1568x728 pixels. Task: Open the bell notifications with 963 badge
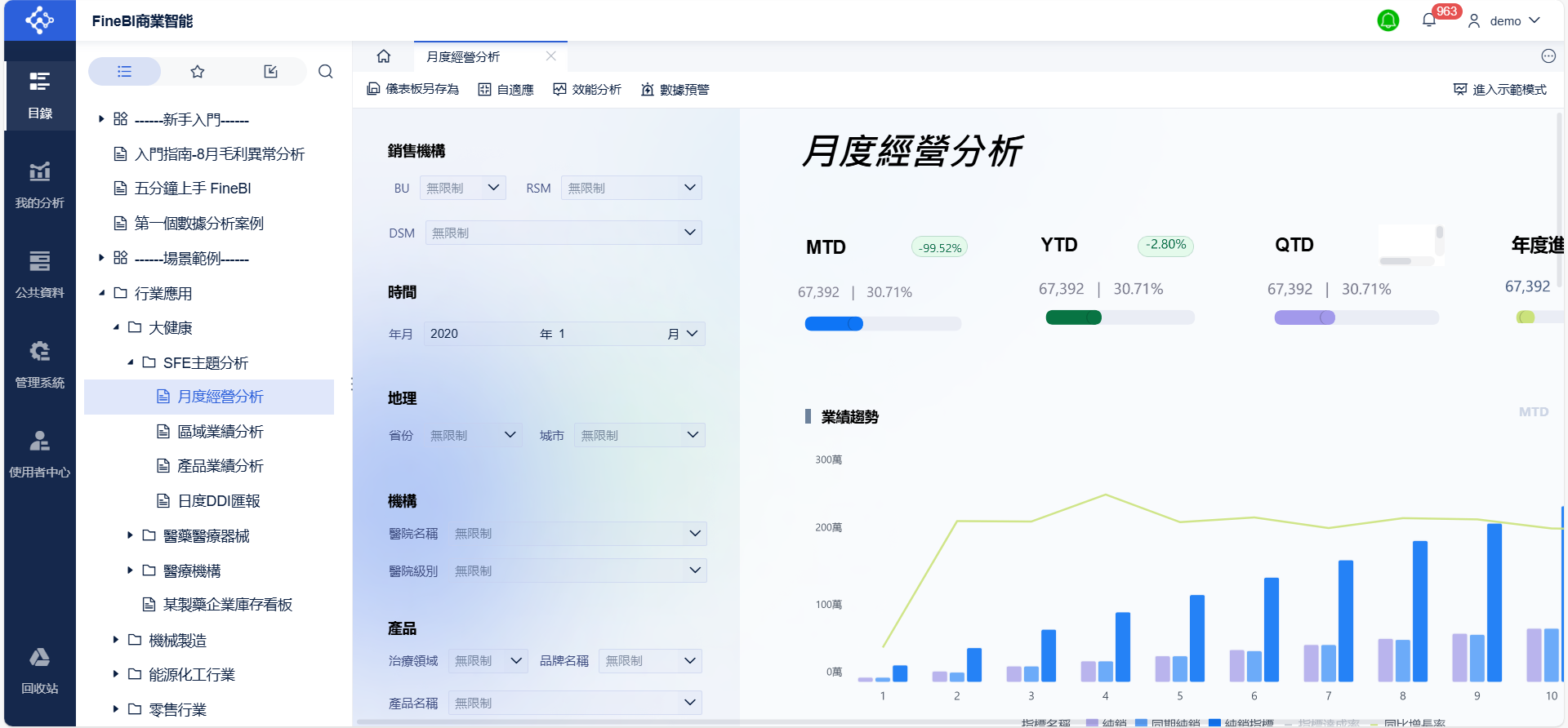coord(1429,20)
